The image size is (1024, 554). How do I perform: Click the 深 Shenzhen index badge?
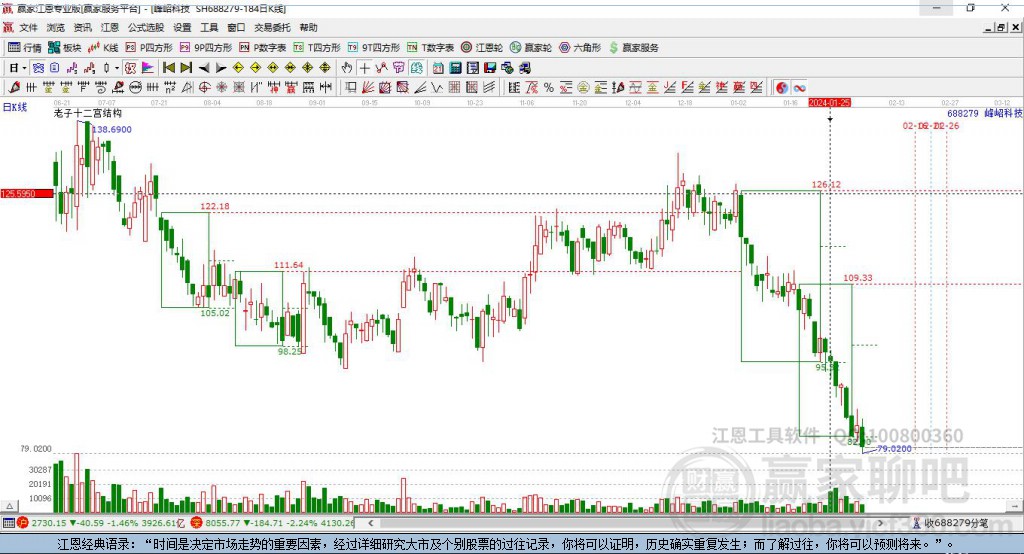(197, 523)
